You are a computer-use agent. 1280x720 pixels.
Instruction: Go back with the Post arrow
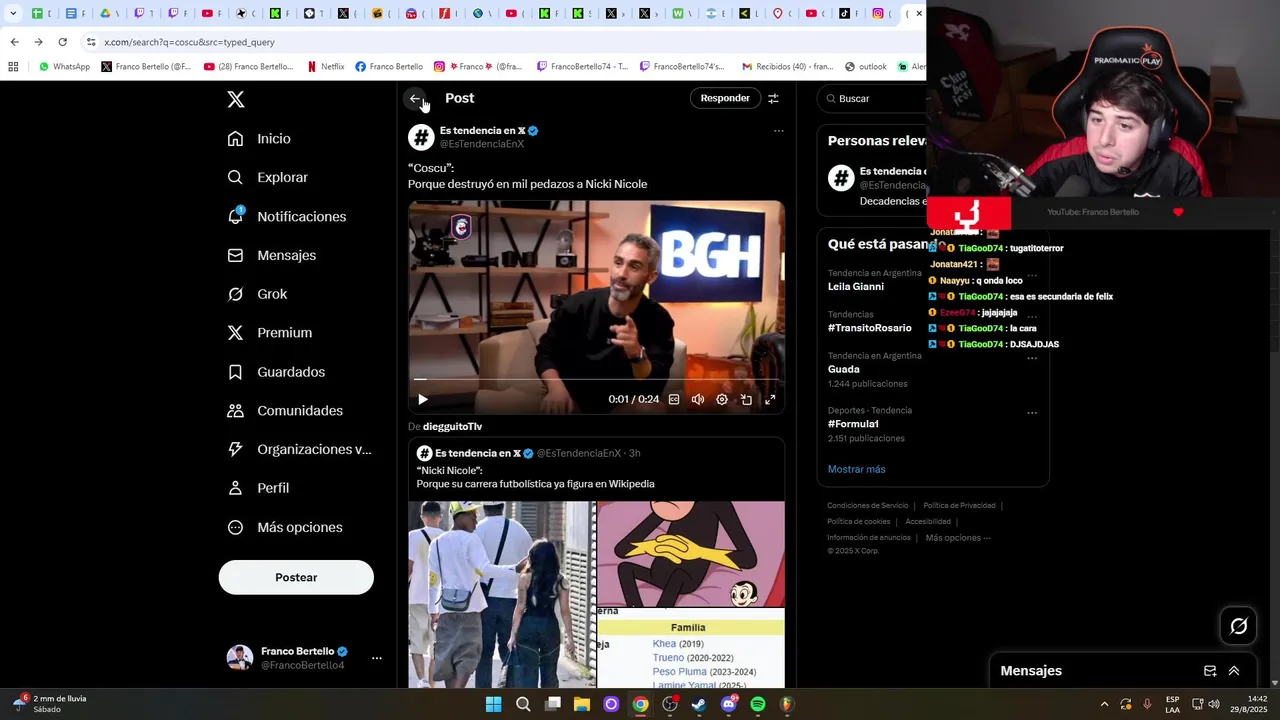pyautogui.click(x=416, y=98)
